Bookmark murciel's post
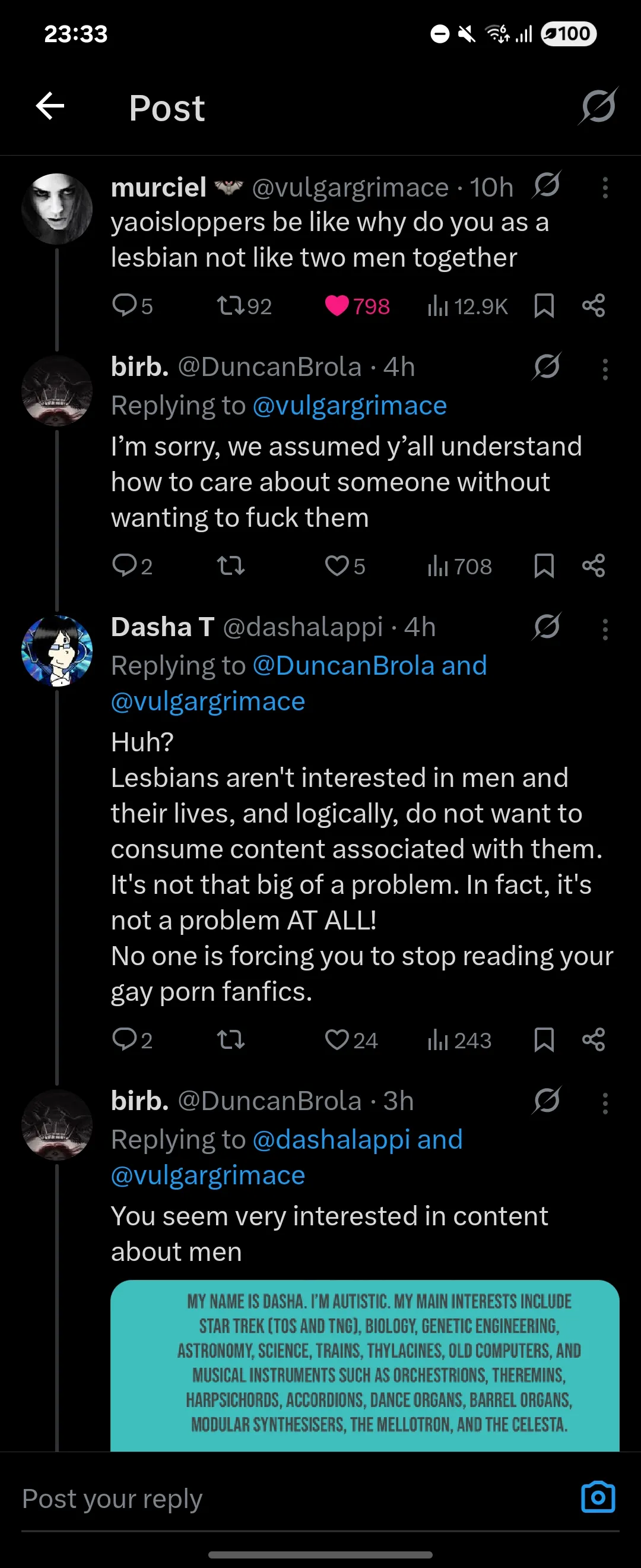The width and height of the screenshot is (641, 1568). coord(544,305)
